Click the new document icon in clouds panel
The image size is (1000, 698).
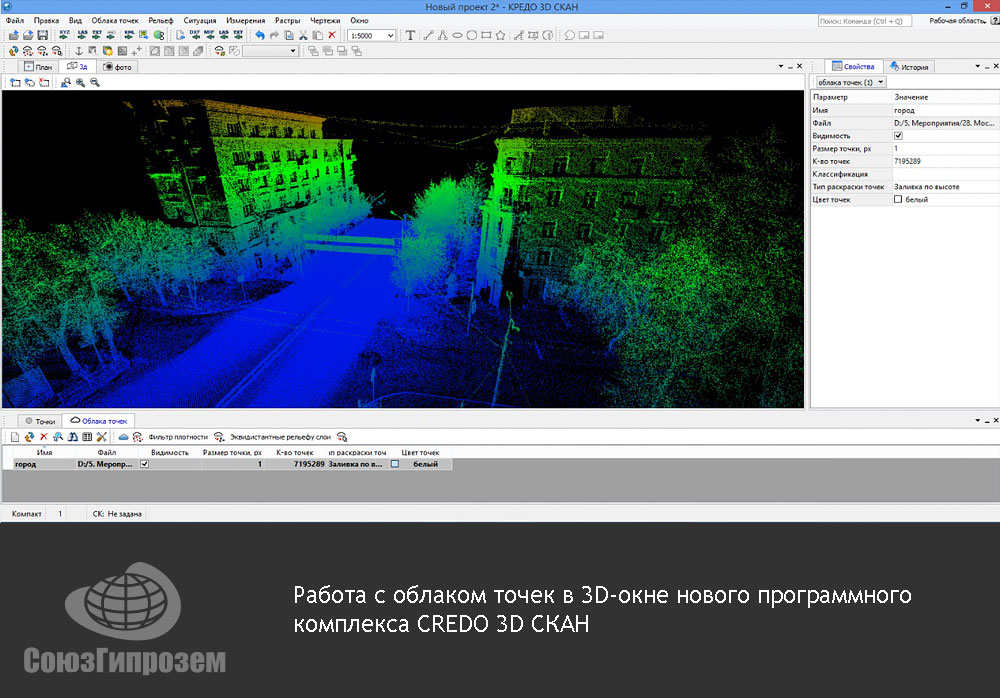click(15, 437)
